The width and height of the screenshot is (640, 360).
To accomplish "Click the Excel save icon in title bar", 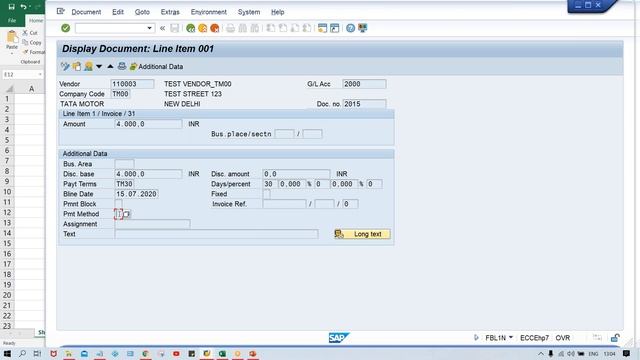I will coord(11,6).
